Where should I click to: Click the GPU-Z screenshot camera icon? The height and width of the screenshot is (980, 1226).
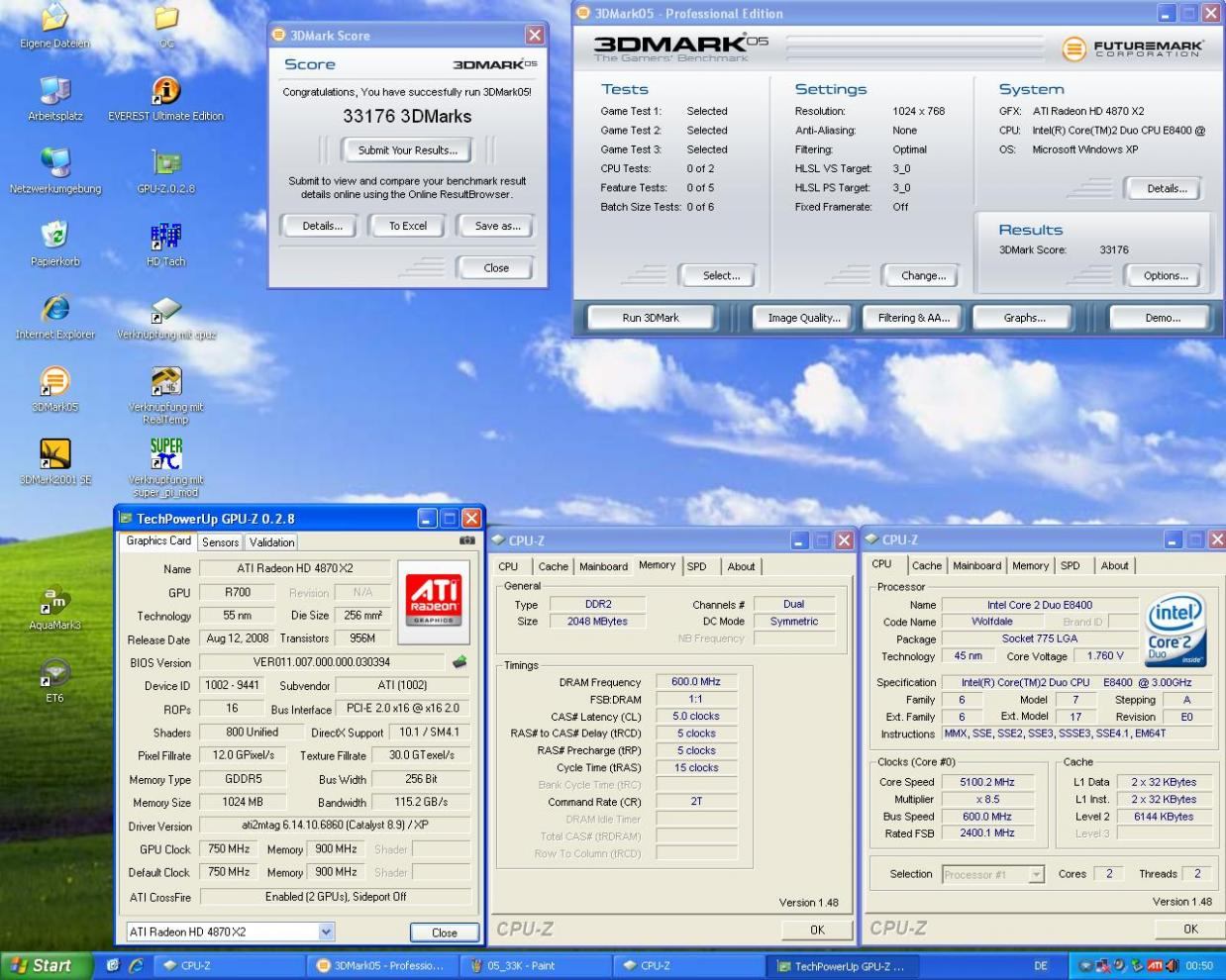[467, 541]
